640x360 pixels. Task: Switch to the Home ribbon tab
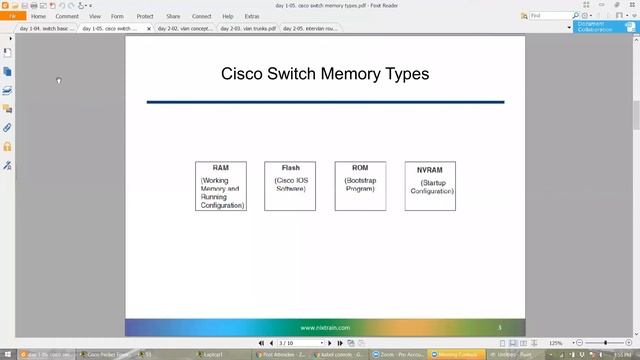pos(38,16)
